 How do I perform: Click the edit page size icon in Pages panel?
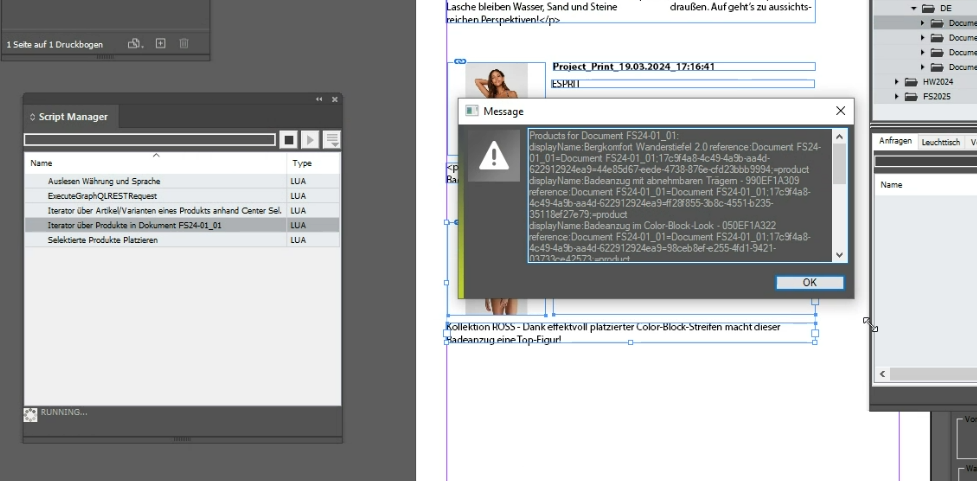[x=135, y=44]
